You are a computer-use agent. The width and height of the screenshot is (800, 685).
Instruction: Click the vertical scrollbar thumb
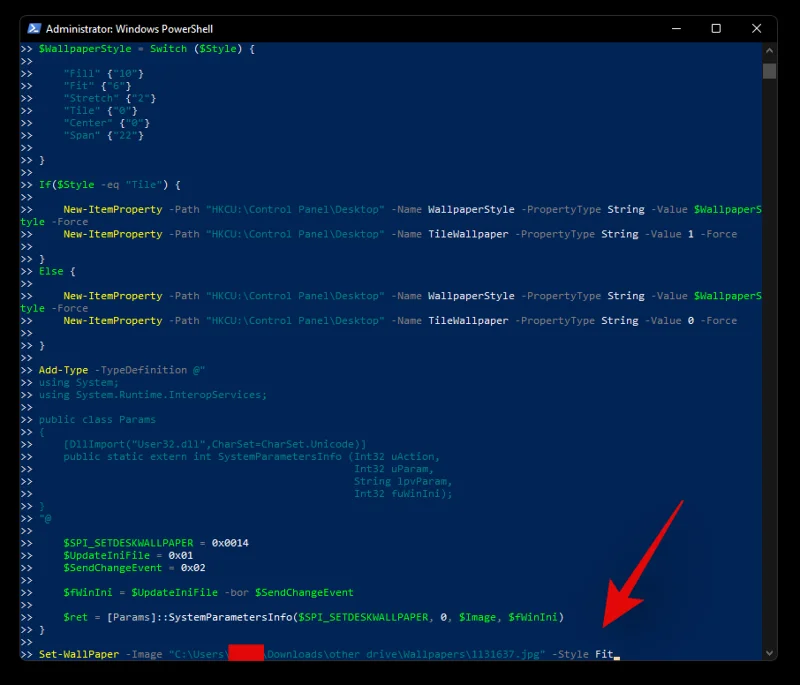click(x=769, y=71)
